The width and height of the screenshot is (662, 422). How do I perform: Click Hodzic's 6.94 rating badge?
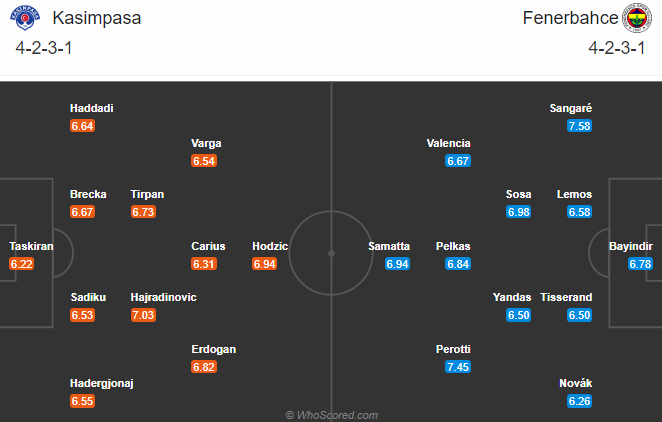pos(264,263)
